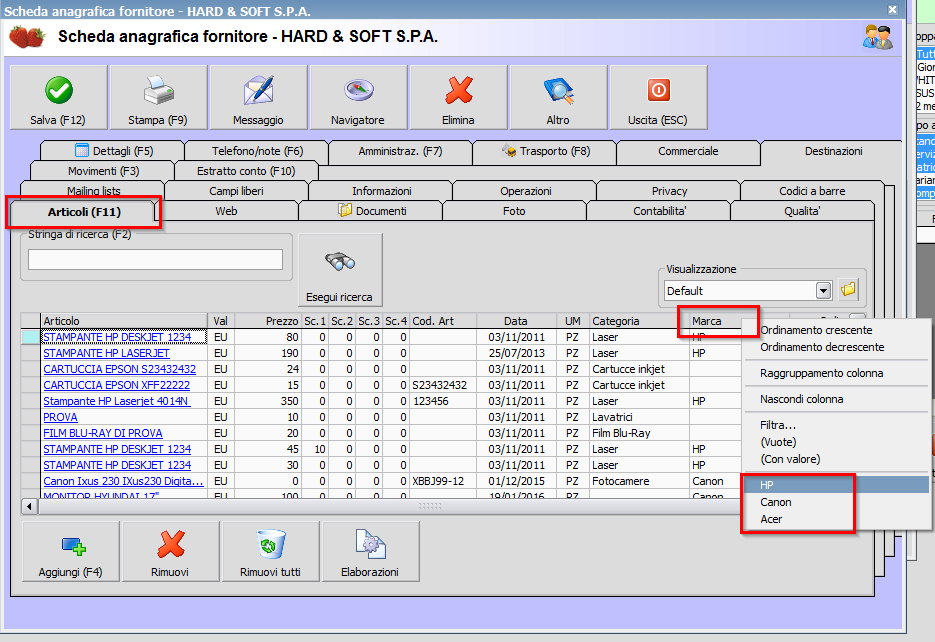Click the Uscita (ESC) exit button
Viewport: 935px width, 642px height.
pos(658,97)
